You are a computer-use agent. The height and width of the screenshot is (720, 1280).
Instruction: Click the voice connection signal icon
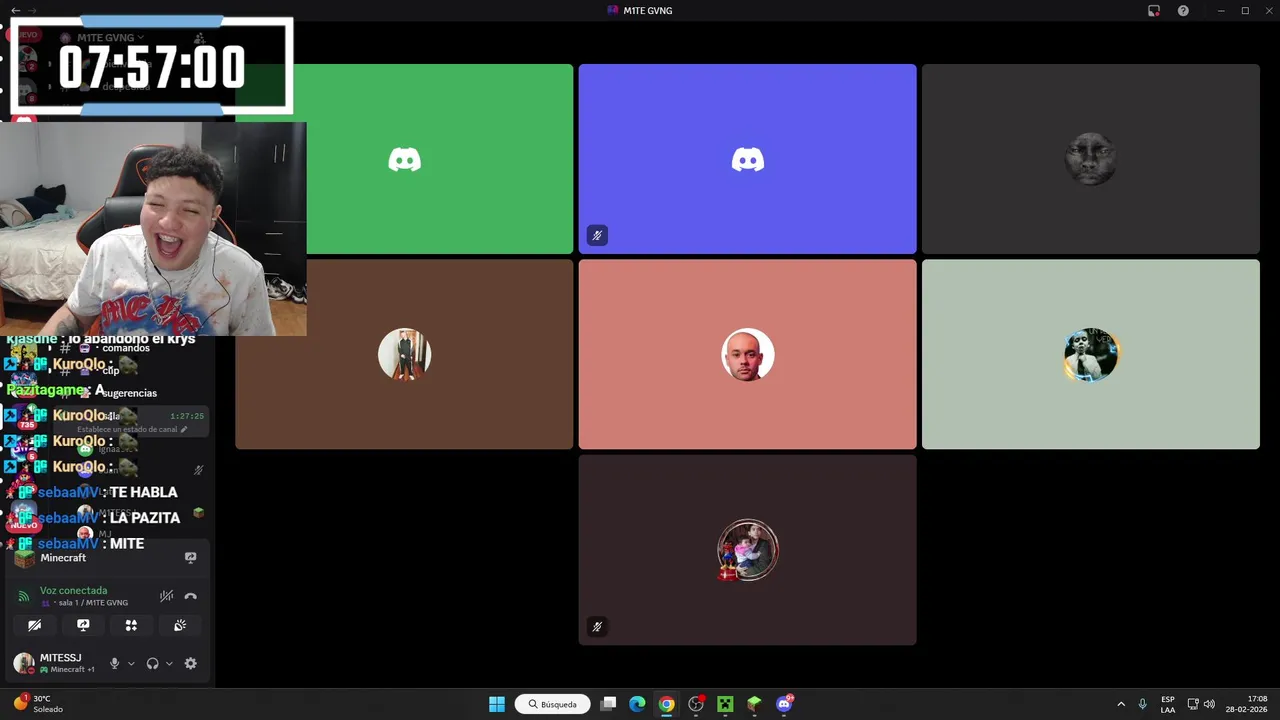(24, 596)
